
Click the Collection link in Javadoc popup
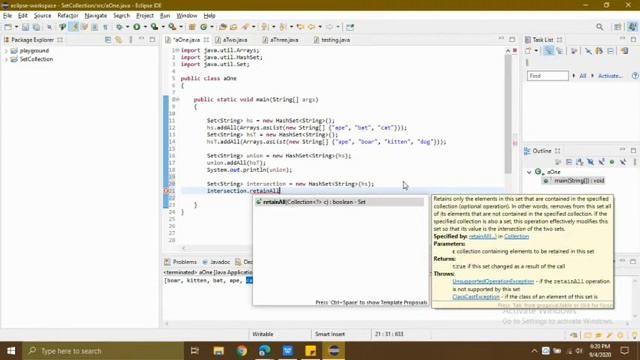(x=516, y=236)
